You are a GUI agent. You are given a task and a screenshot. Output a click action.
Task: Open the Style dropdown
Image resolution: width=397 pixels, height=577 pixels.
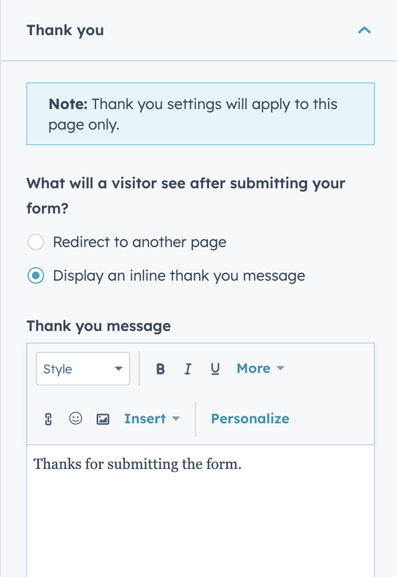click(83, 369)
